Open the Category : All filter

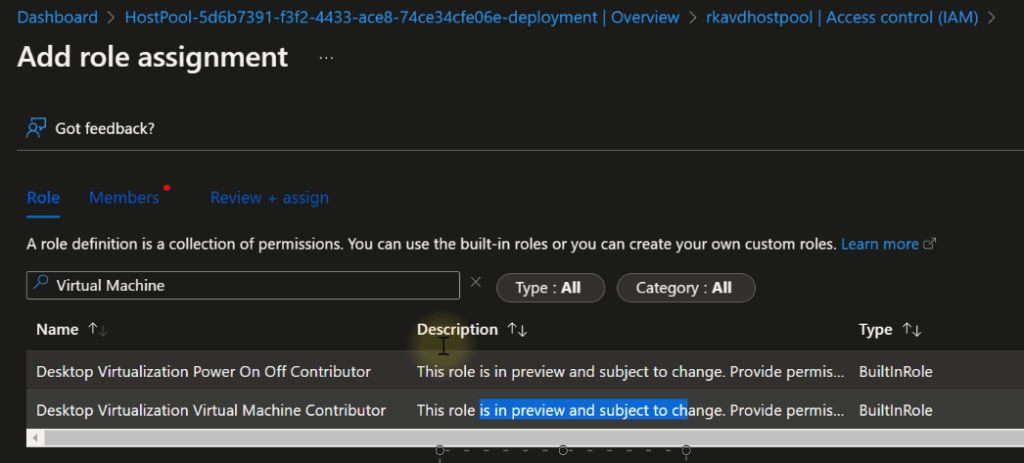685,288
